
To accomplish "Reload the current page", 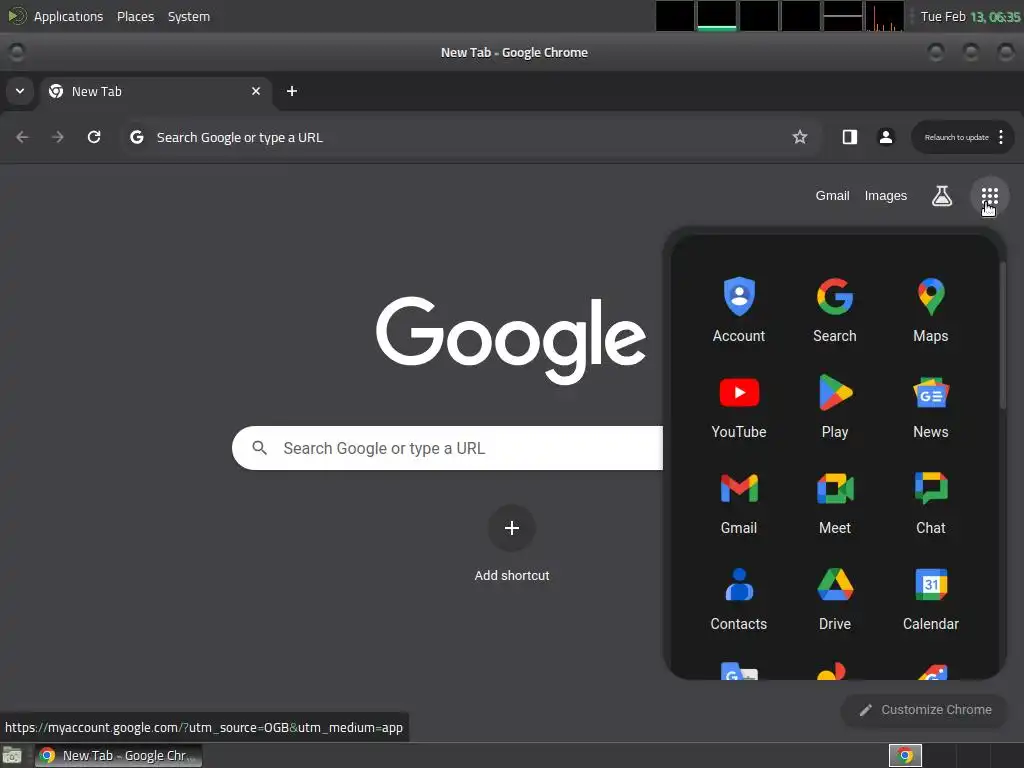I will [x=94, y=137].
